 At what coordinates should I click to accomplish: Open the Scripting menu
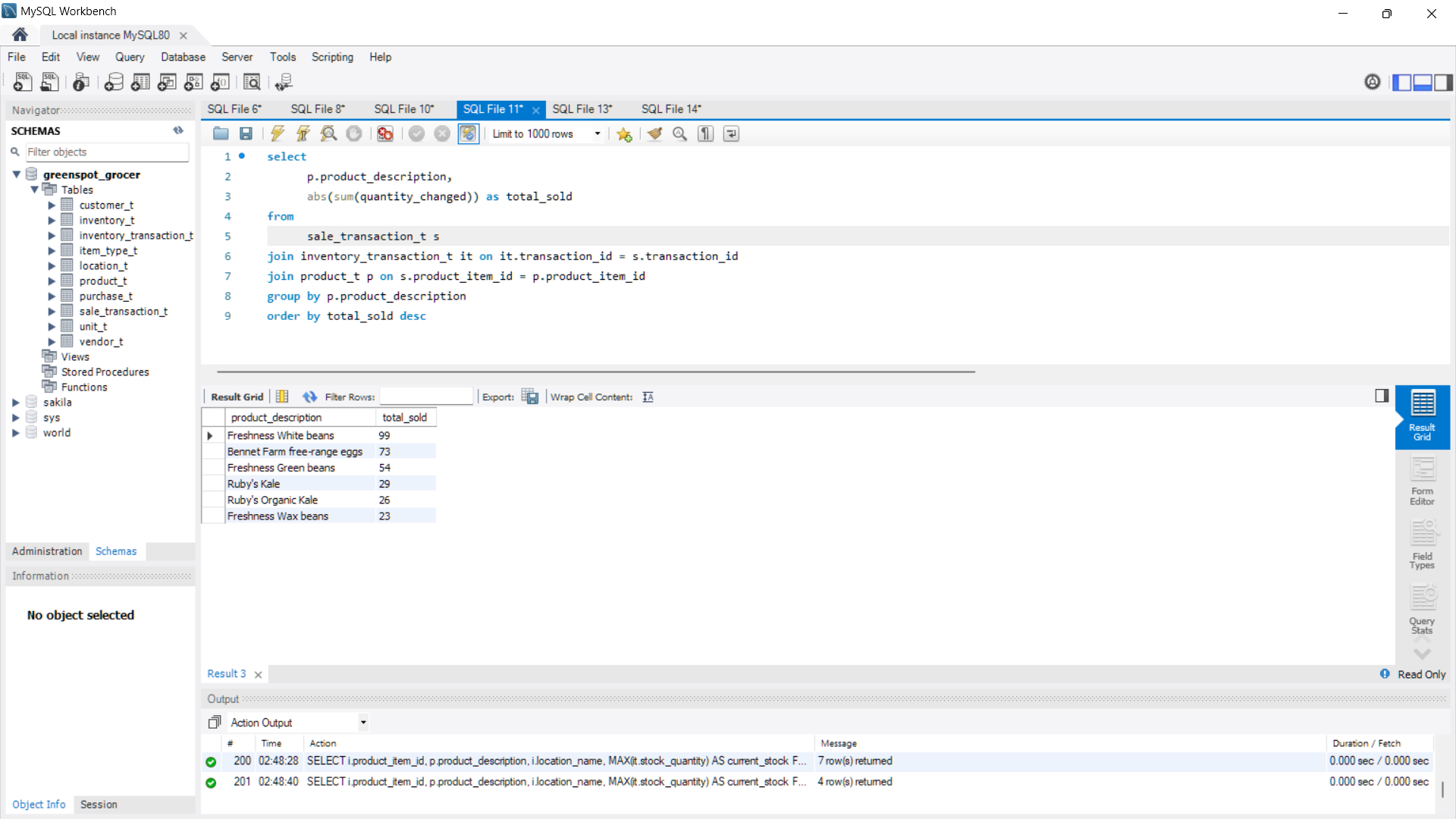[332, 57]
